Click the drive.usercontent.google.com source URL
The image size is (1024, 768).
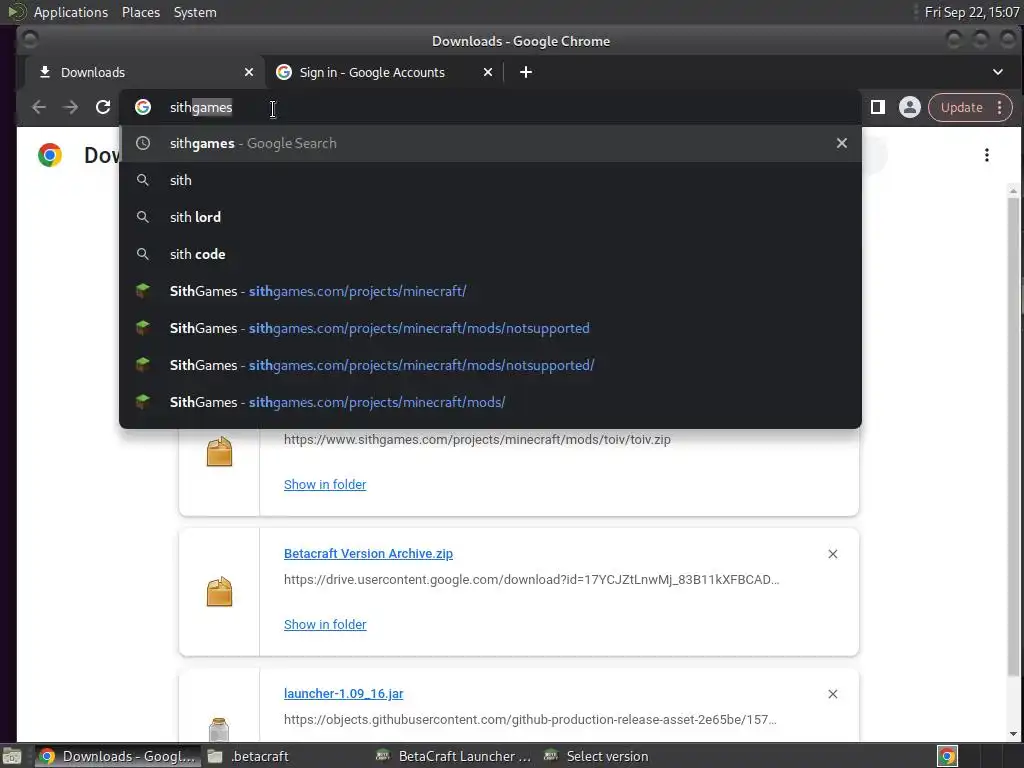532,579
